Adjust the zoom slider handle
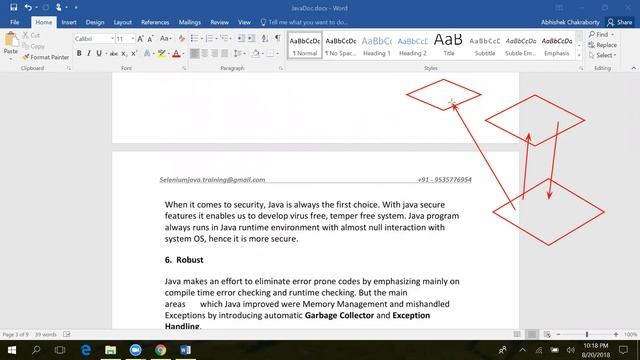 [x=587, y=334]
